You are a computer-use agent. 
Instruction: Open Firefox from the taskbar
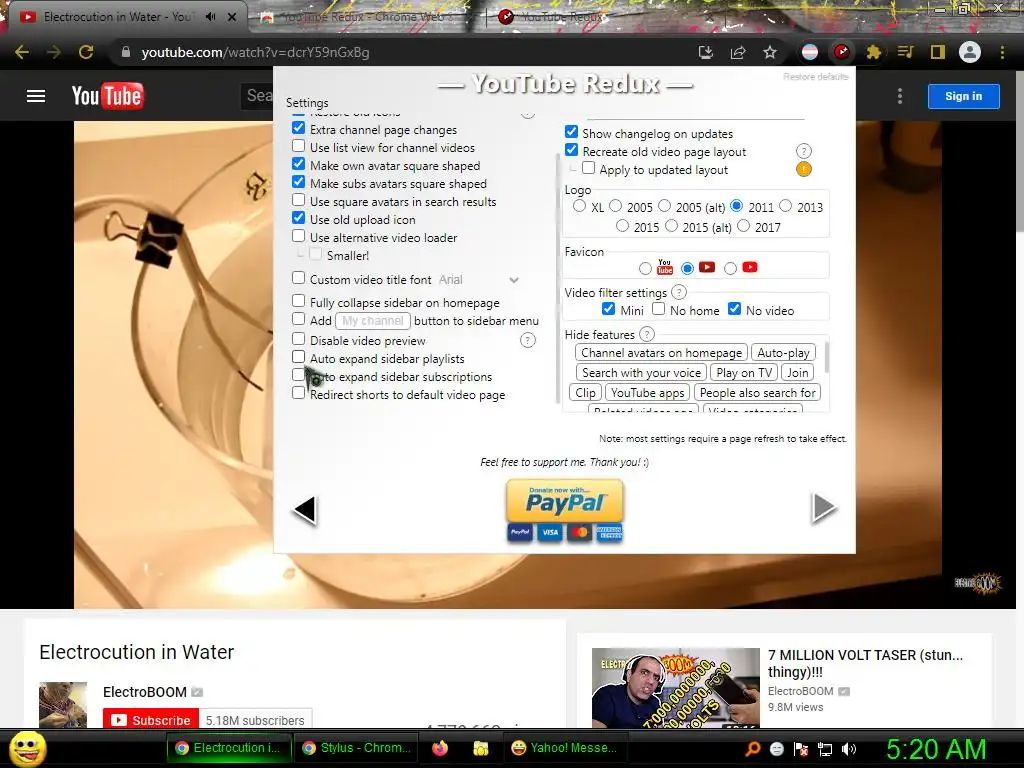(x=440, y=748)
